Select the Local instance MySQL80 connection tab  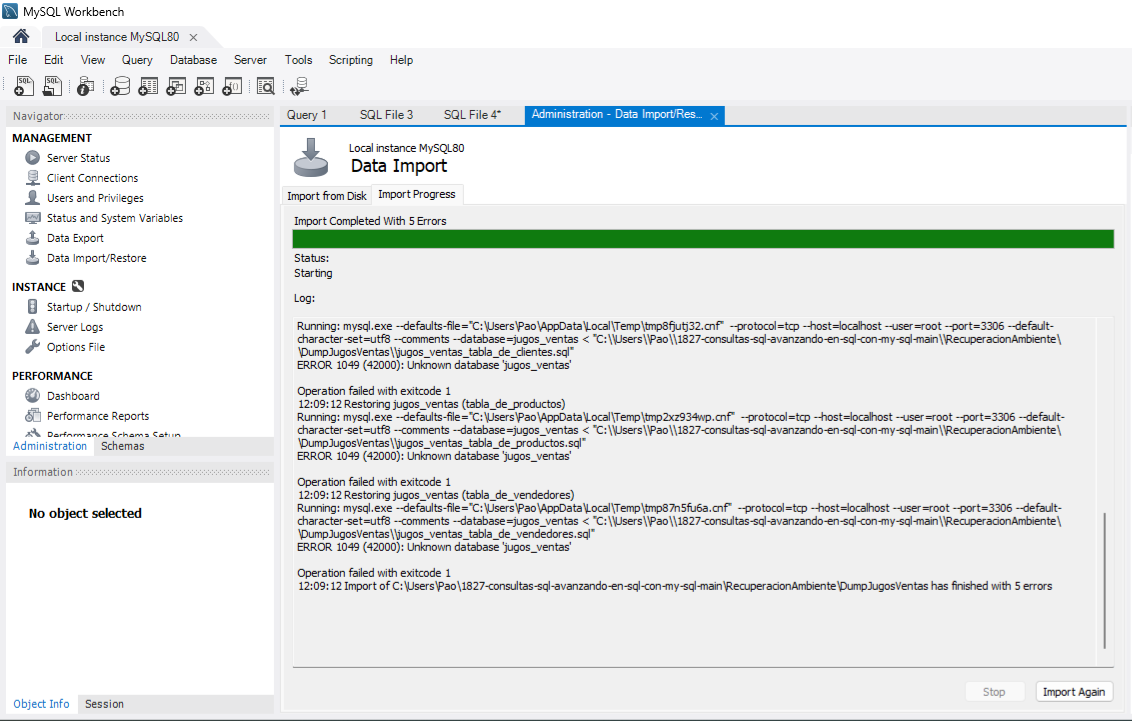point(117,37)
